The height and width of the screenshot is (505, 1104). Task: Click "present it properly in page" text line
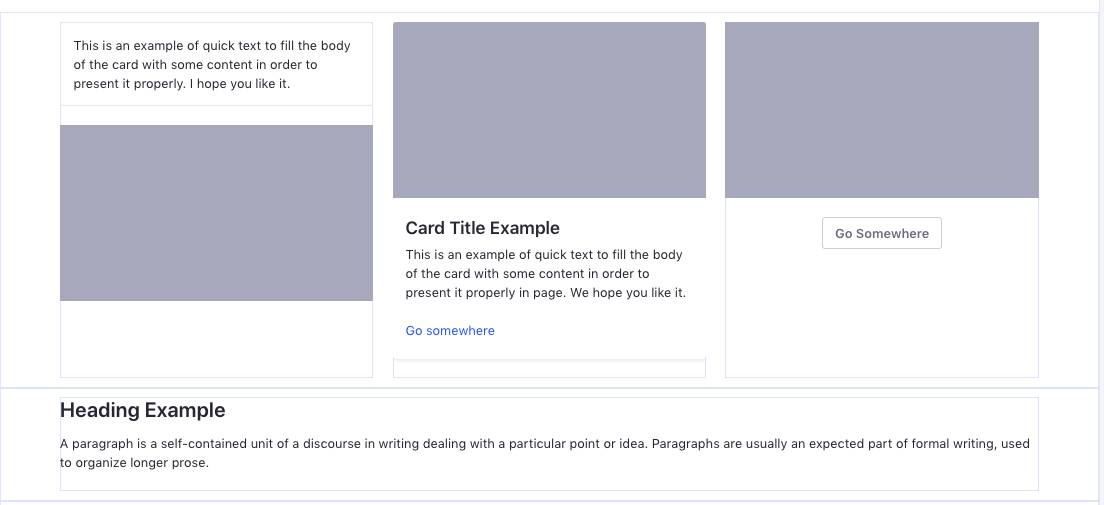(484, 292)
